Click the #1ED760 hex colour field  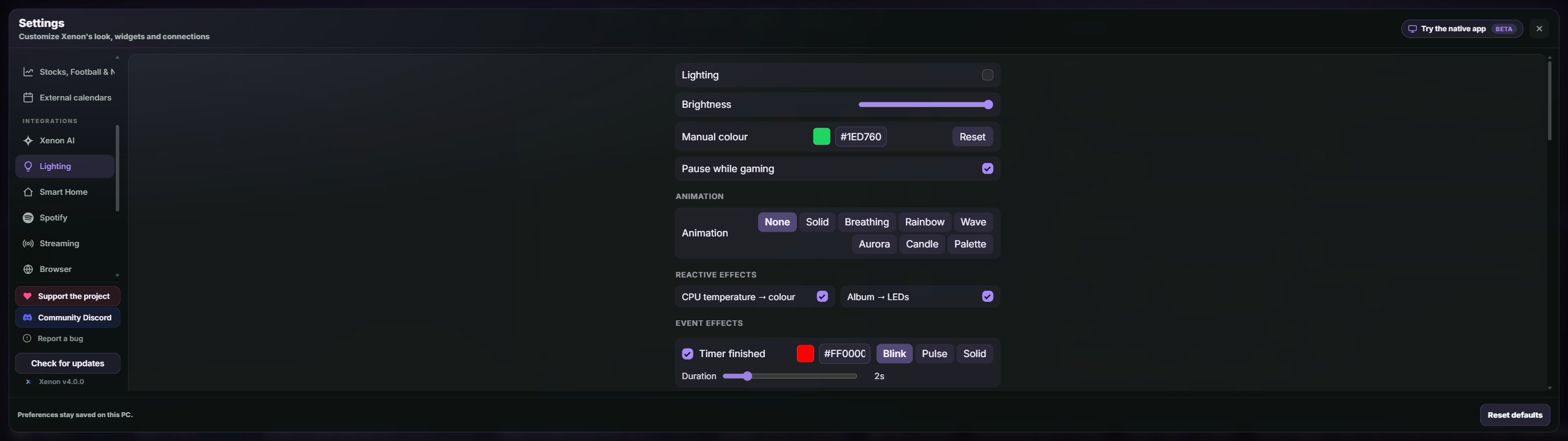click(861, 137)
